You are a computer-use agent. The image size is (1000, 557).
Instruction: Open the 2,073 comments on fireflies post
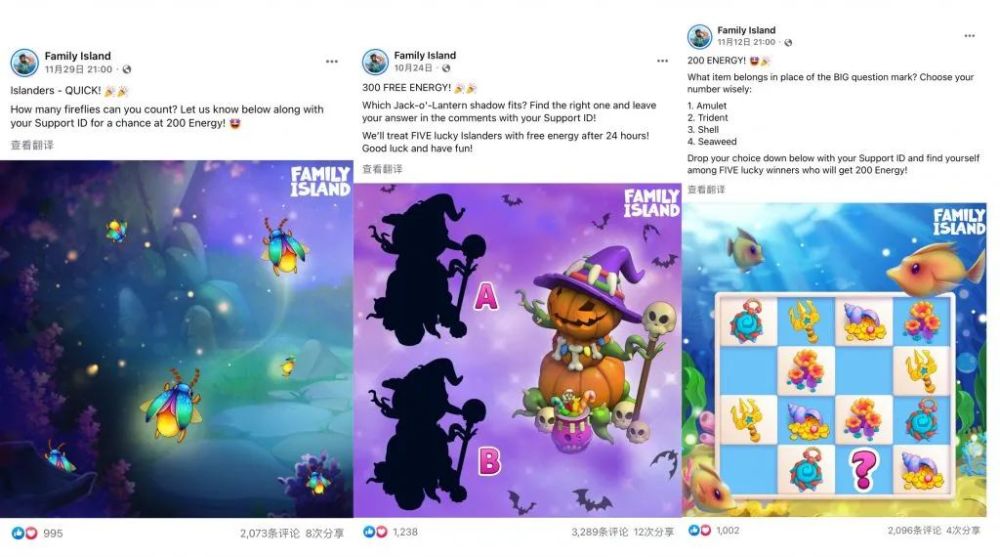(x=269, y=533)
